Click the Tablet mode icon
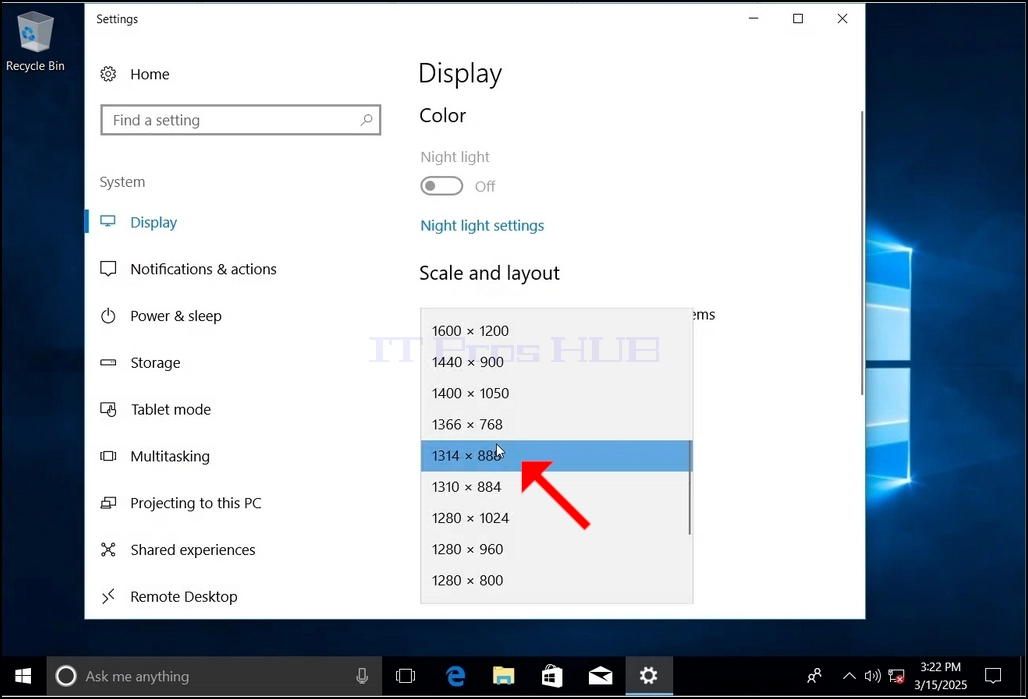The width and height of the screenshot is (1028, 699). click(x=108, y=409)
